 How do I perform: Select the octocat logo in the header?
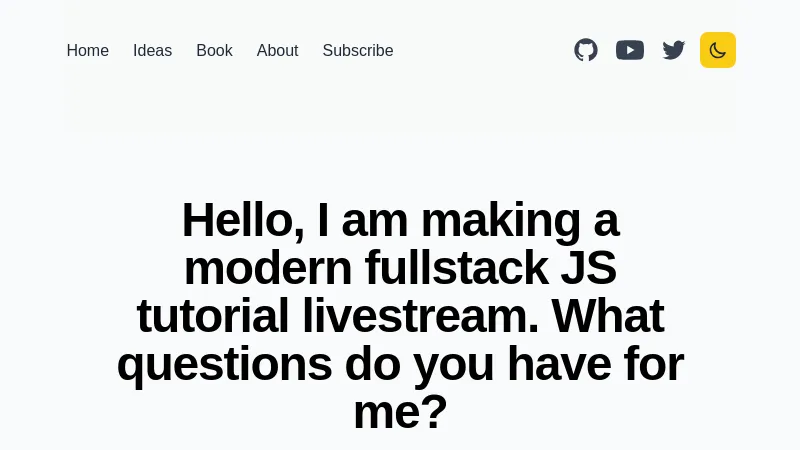click(586, 50)
